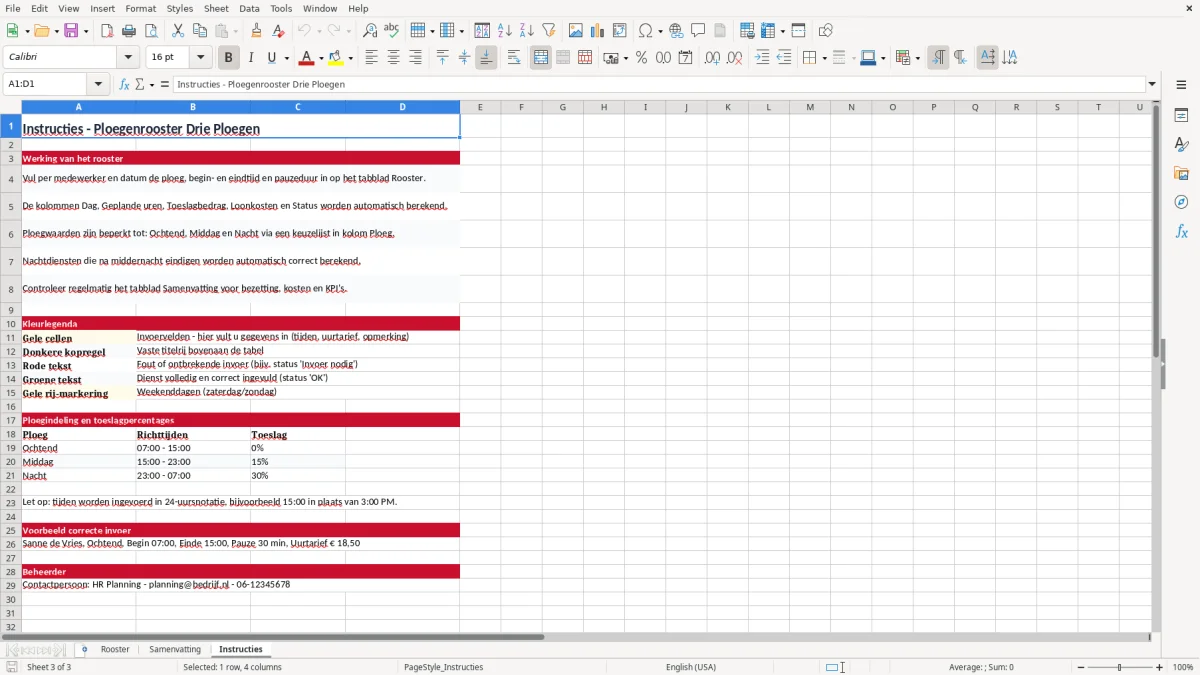
Task: Insert special character omega icon
Action: click(645, 31)
